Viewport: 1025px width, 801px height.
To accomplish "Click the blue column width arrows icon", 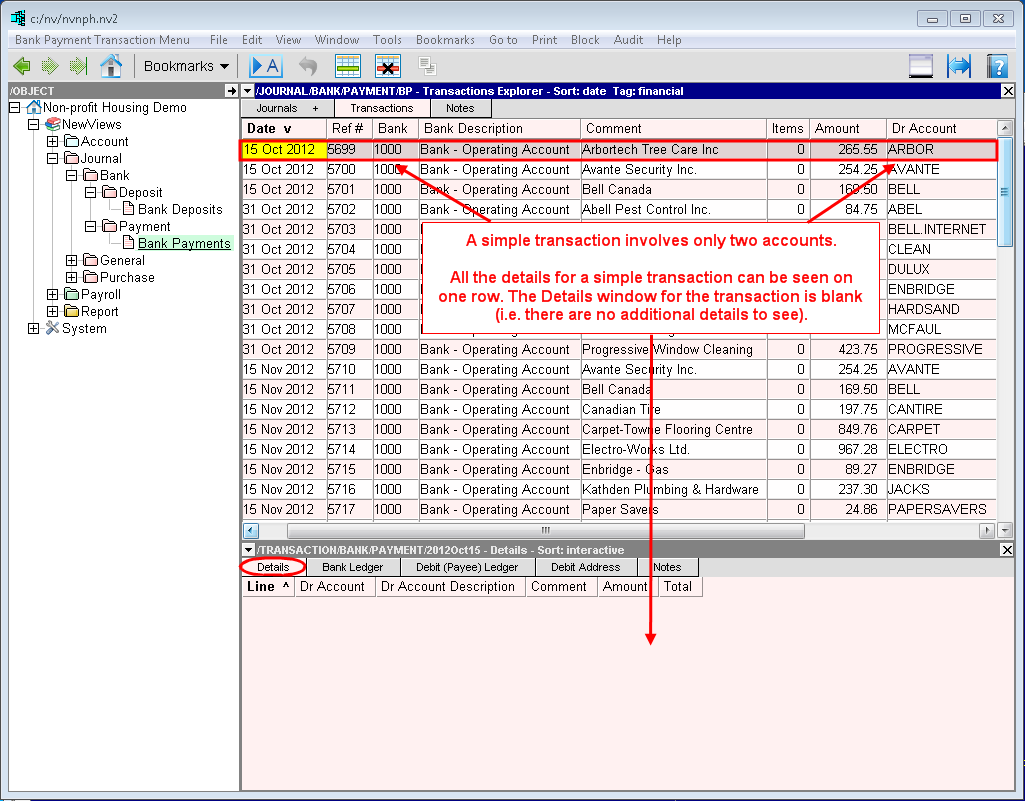I will (959, 67).
